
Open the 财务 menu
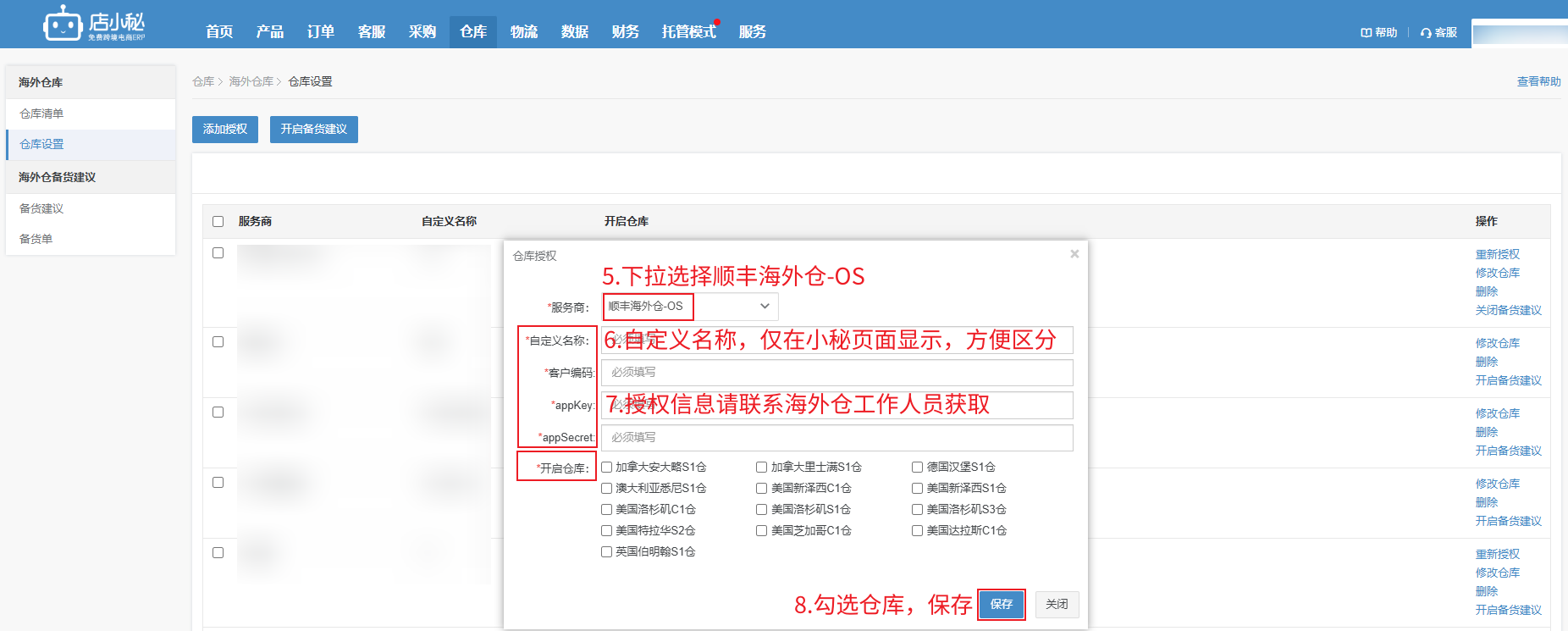click(x=626, y=31)
